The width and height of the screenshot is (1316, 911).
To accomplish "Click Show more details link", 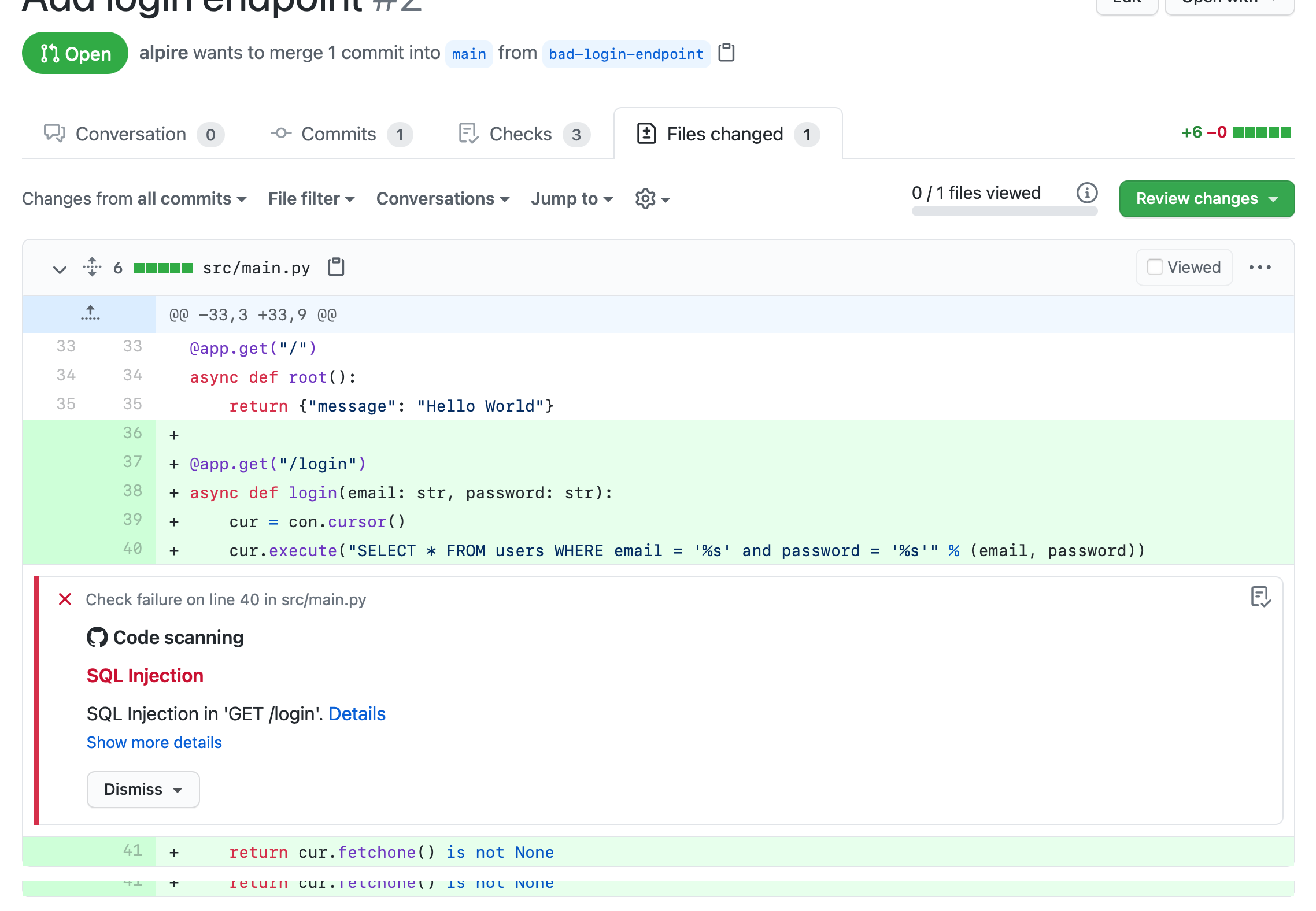I will pos(154,742).
